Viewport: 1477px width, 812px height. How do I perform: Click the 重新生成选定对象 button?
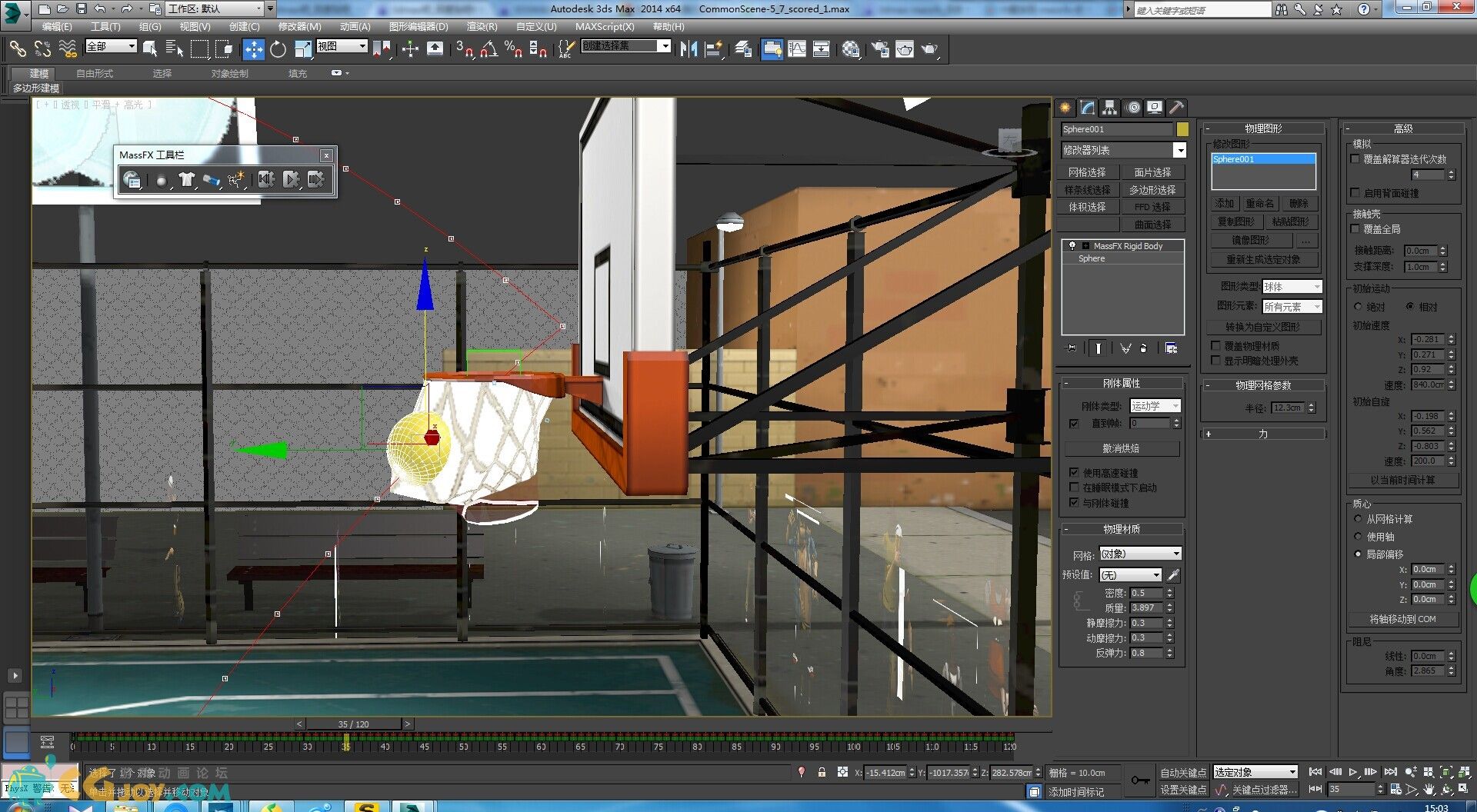coord(1263,260)
